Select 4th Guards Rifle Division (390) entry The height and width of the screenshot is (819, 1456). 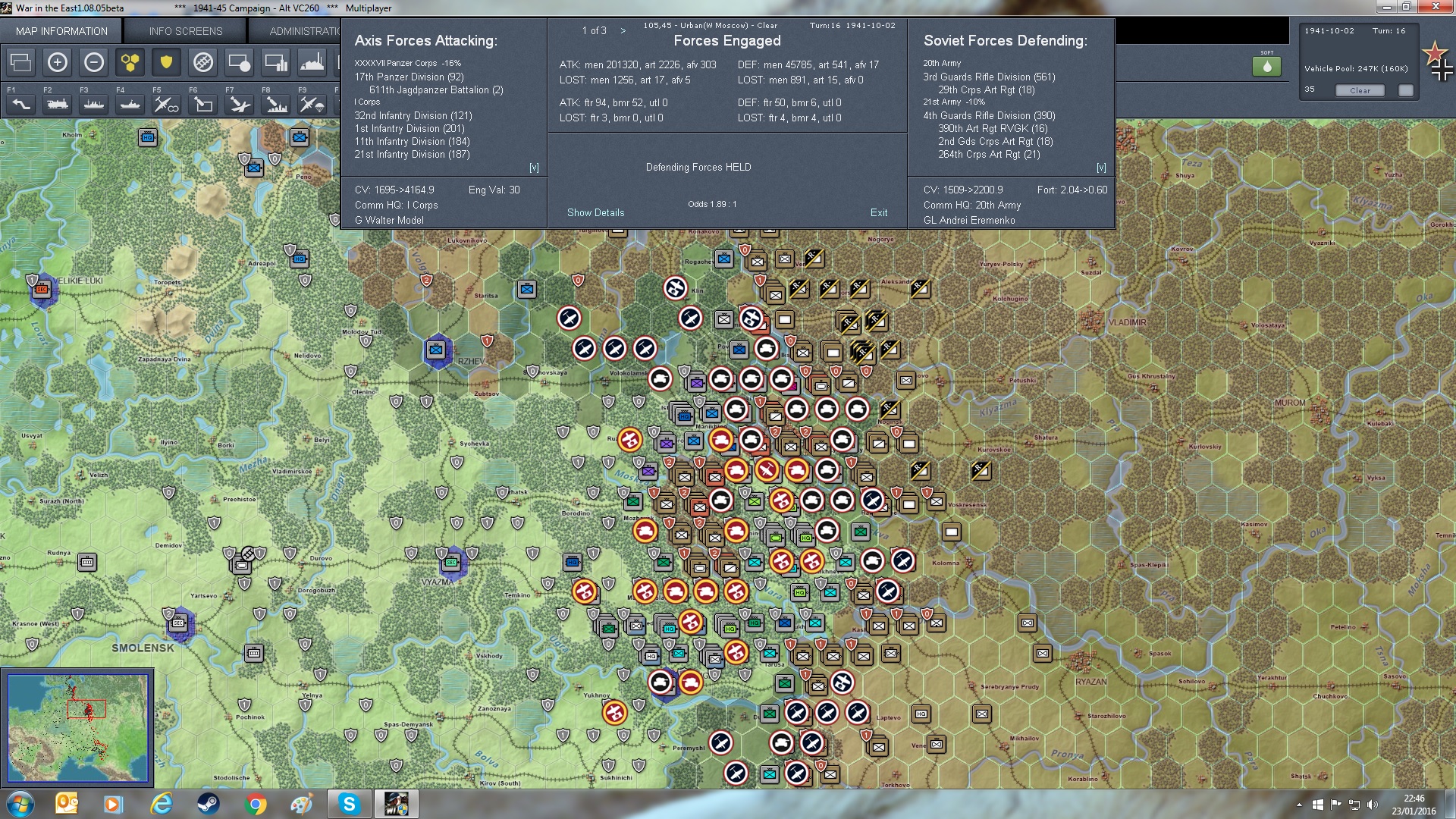tap(989, 116)
